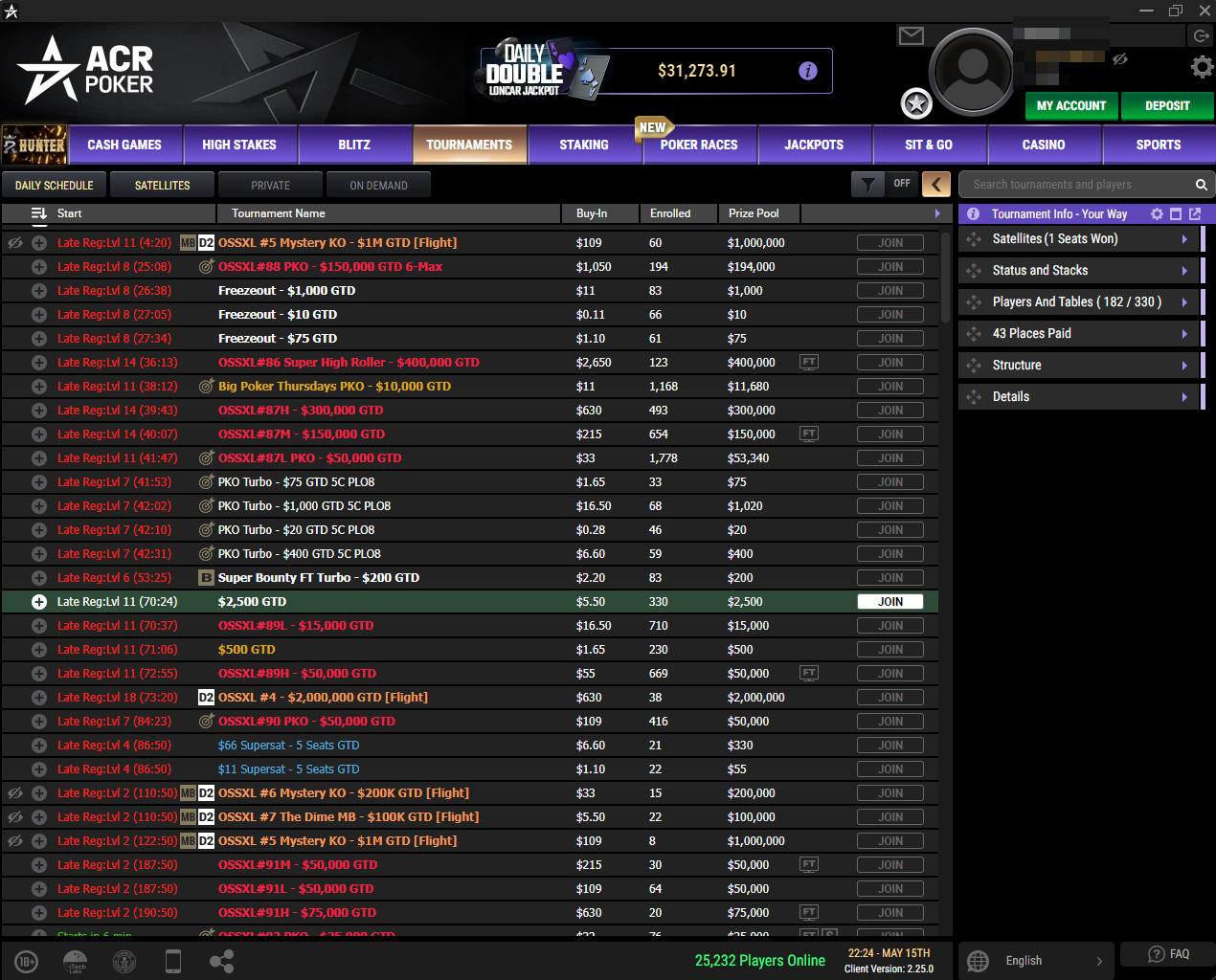Viewport: 1216px width, 980px height.
Task: Sort by Buy-In column header
Action: [x=601, y=213]
